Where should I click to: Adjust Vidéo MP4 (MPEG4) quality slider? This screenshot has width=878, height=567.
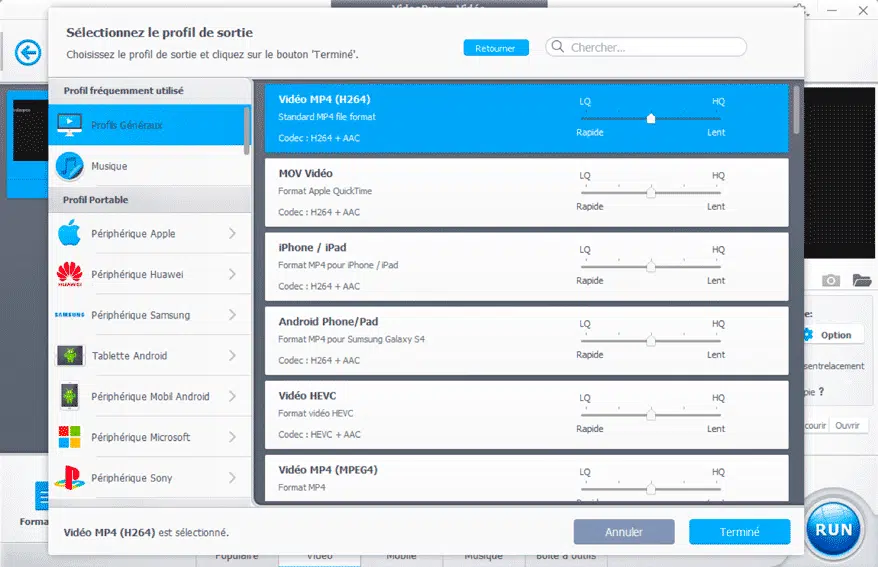click(x=651, y=489)
